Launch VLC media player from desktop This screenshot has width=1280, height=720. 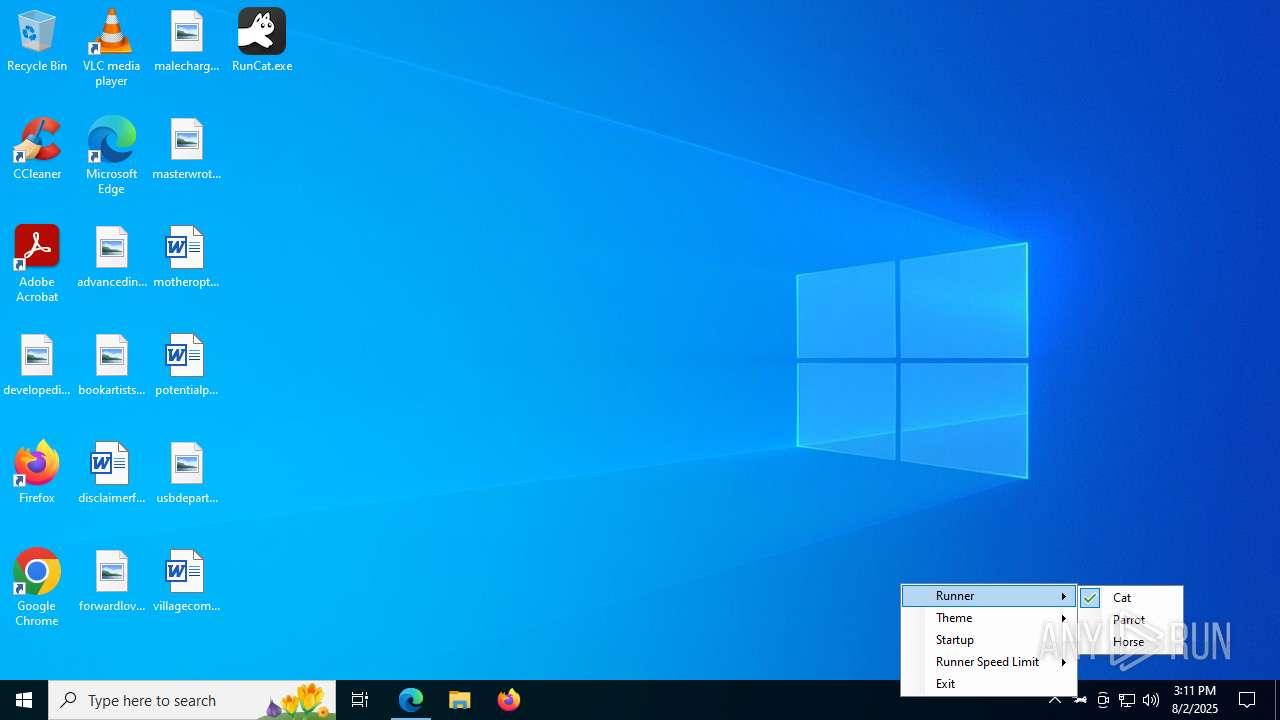pos(111,48)
